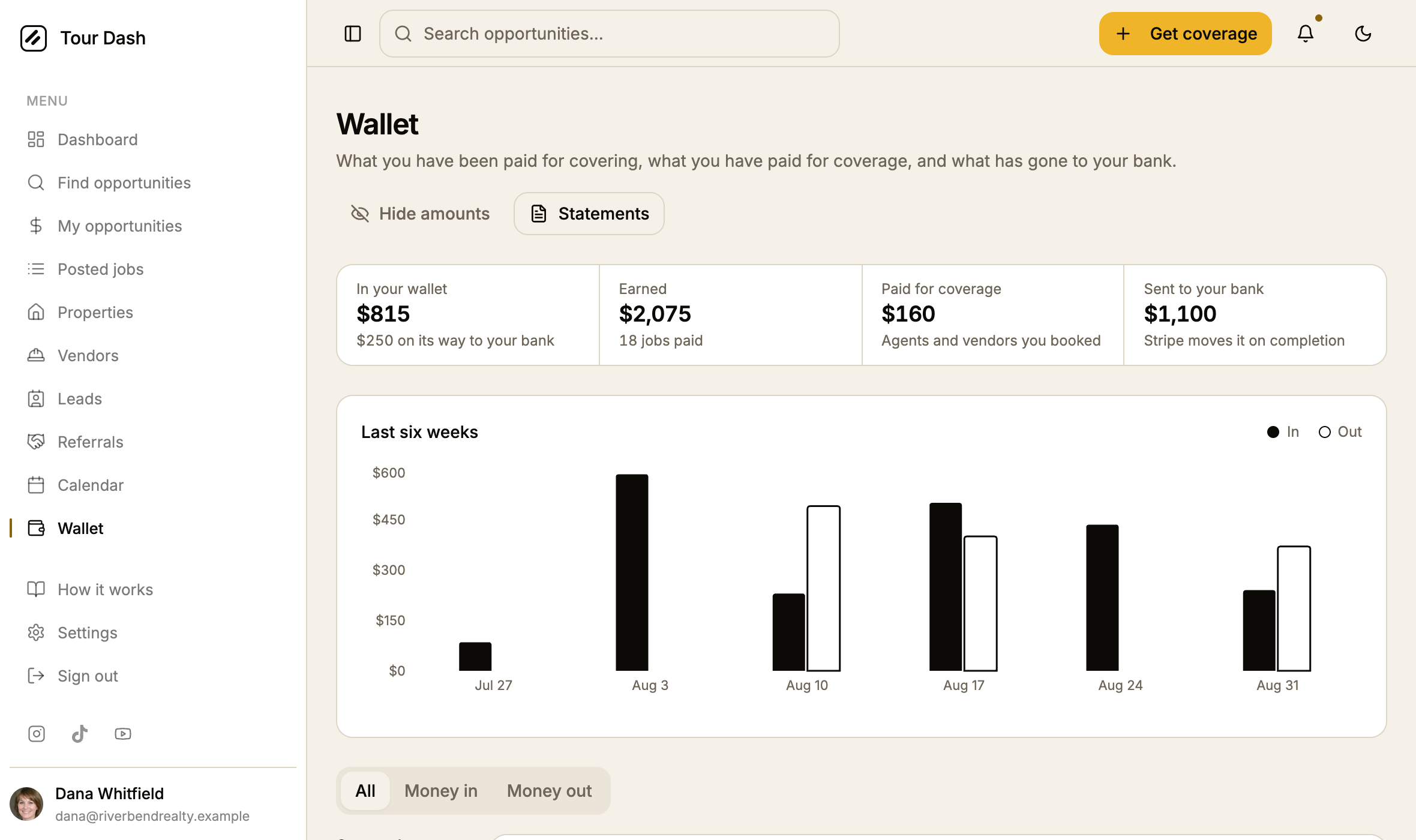Open Instagram social icon
1416x840 pixels.
pos(37,734)
